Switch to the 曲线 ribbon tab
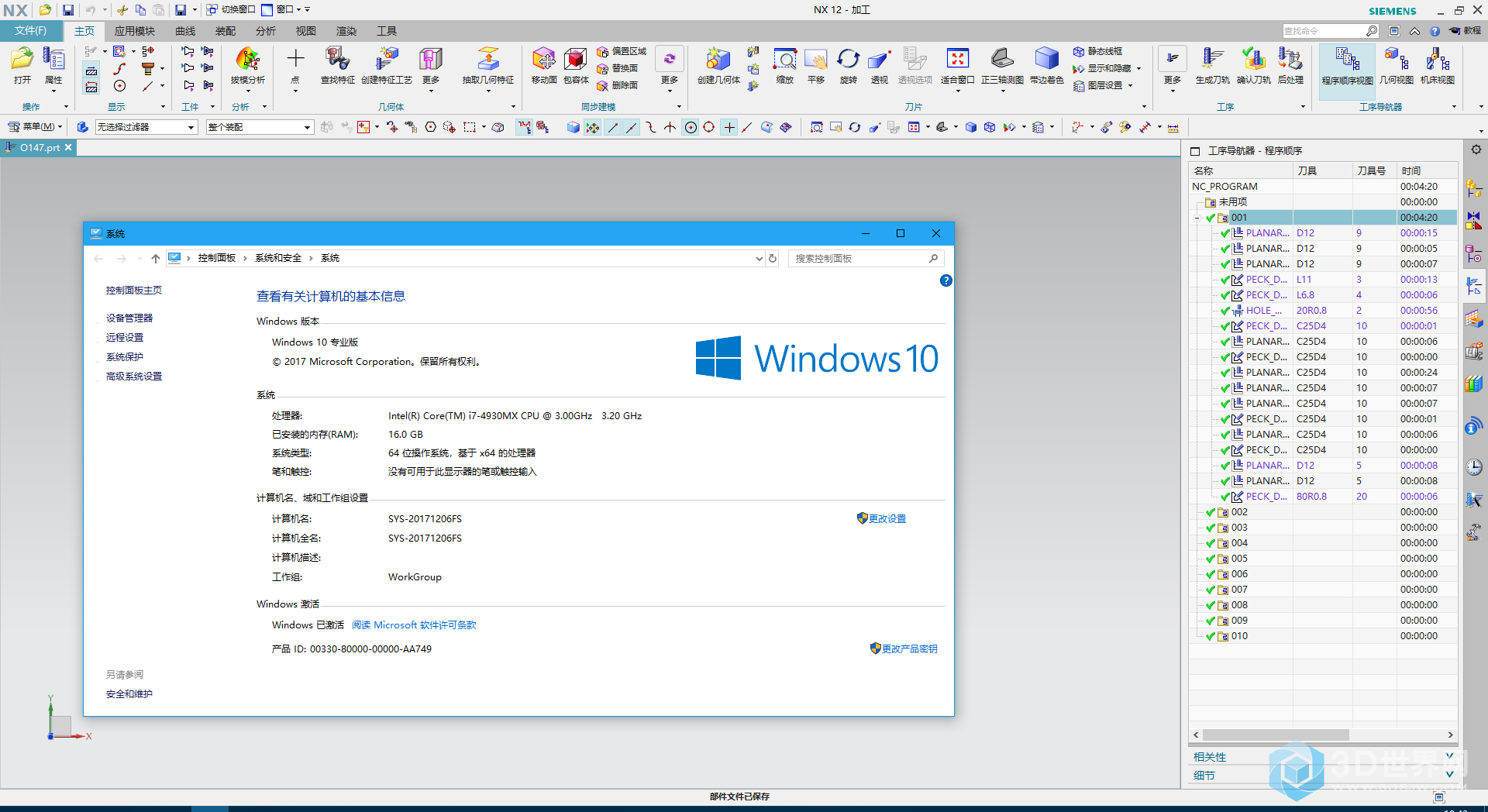1488x812 pixels. point(185,31)
